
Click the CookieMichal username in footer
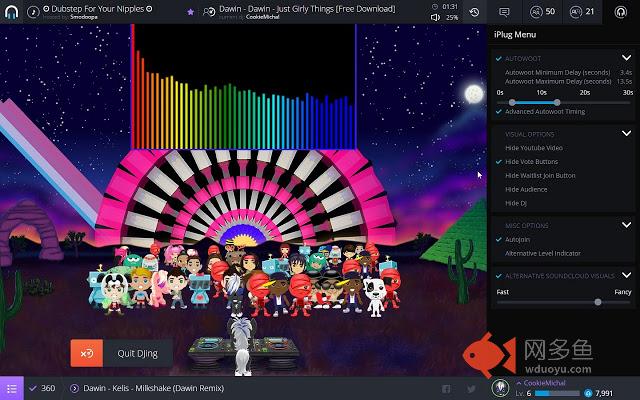[544, 383]
